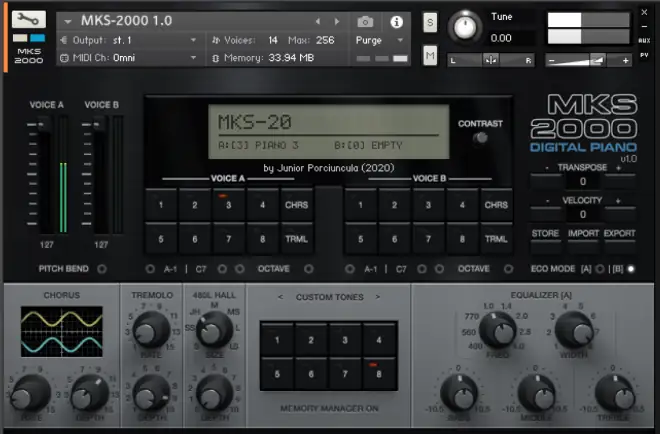Click the Tune knob
This screenshot has height=434, width=660.
(465, 27)
